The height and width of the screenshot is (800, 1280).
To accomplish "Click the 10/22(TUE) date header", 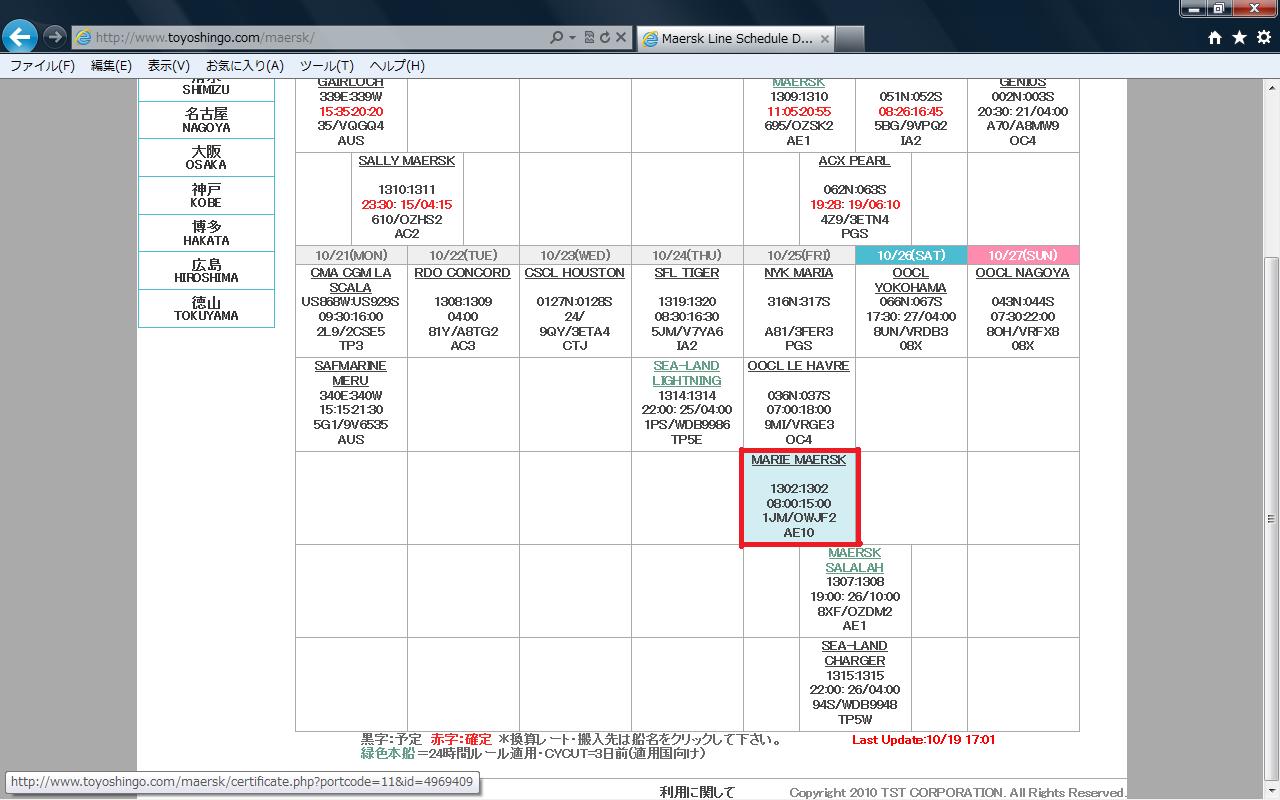I will click(463, 255).
